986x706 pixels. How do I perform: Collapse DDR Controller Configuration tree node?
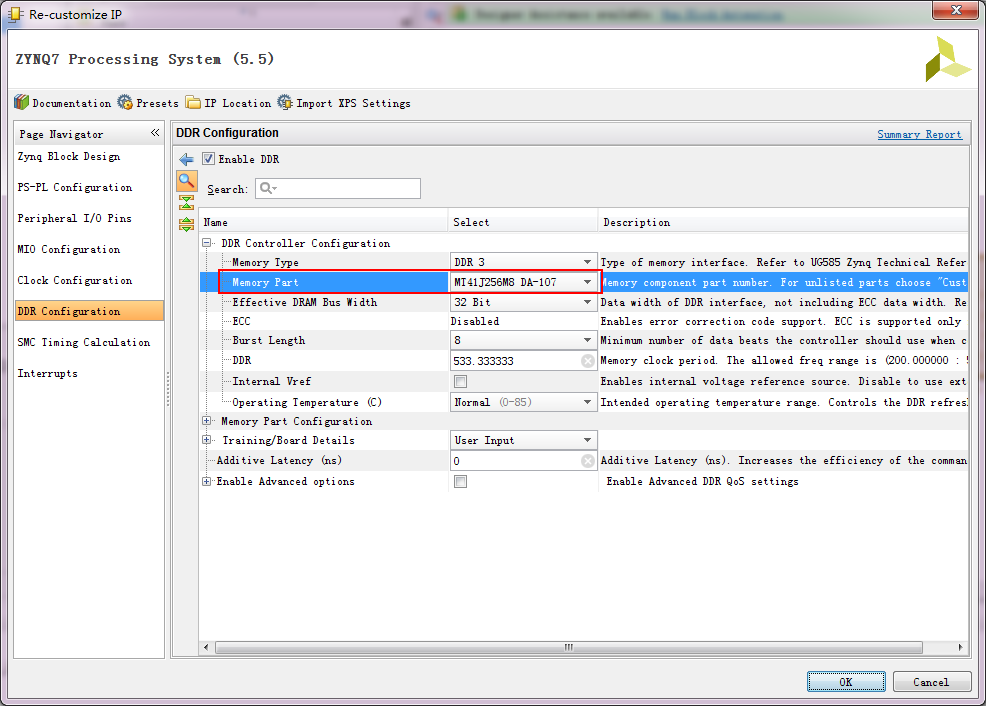[206, 243]
